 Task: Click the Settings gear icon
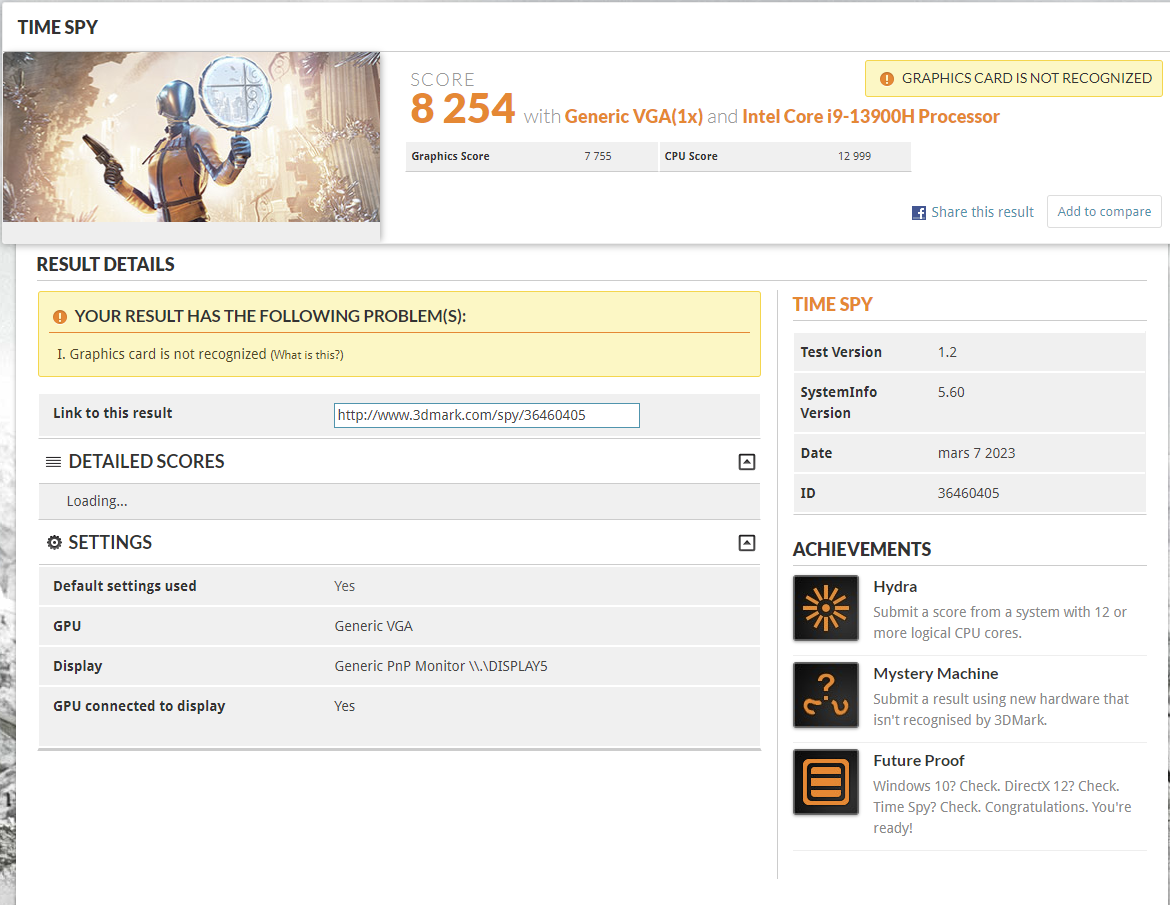[54, 542]
